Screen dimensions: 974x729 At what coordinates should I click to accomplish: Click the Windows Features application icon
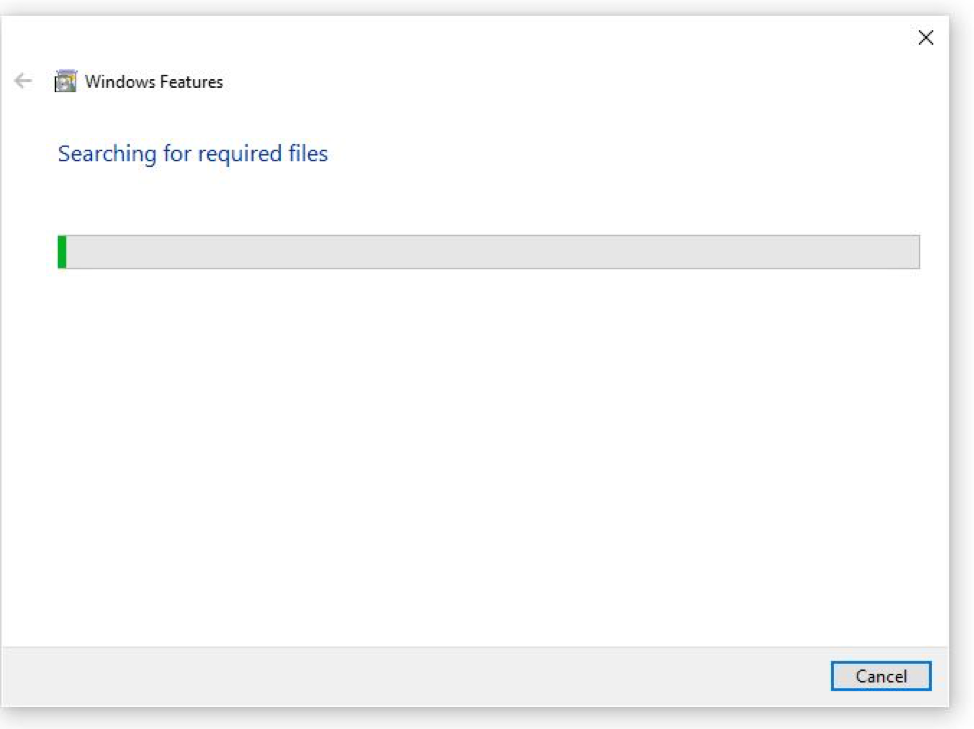point(65,81)
